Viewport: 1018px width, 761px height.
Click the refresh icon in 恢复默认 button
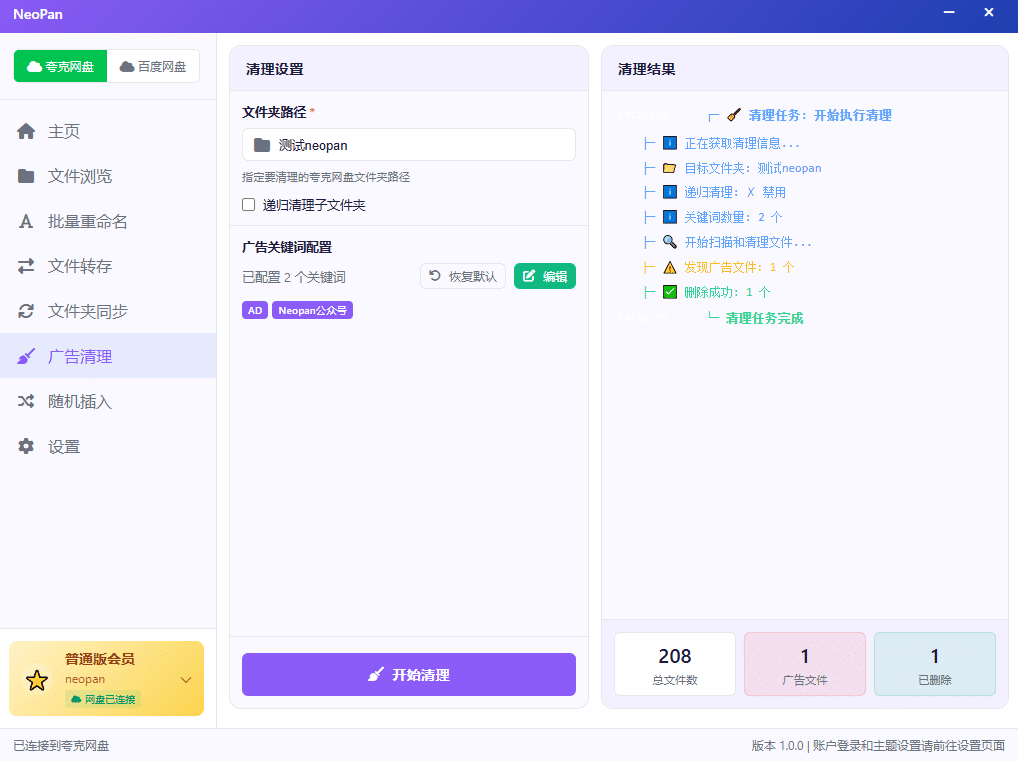click(x=435, y=275)
